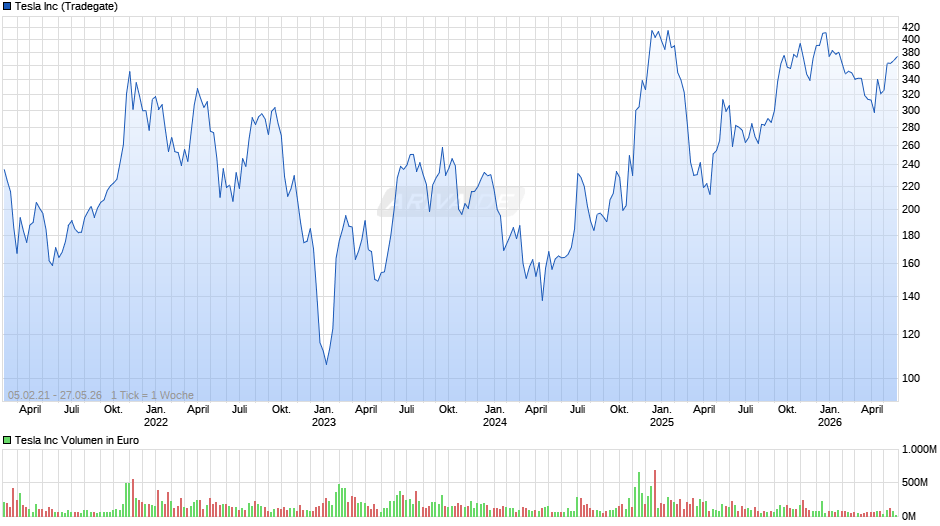Screen dimensions: 940x526
Task: Click the 300 price axis label
Action: (911, 110)
